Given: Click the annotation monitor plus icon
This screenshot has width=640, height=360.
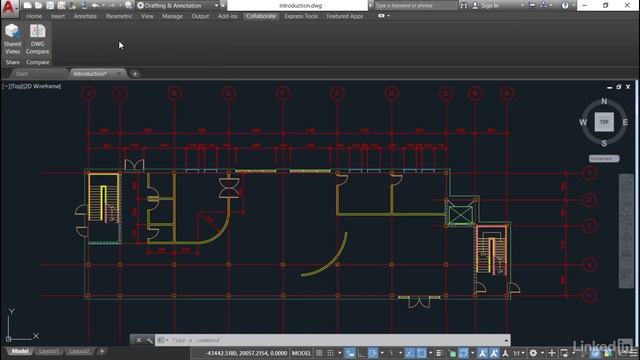Looking at the screenshot, I should [x=552, y=353].
